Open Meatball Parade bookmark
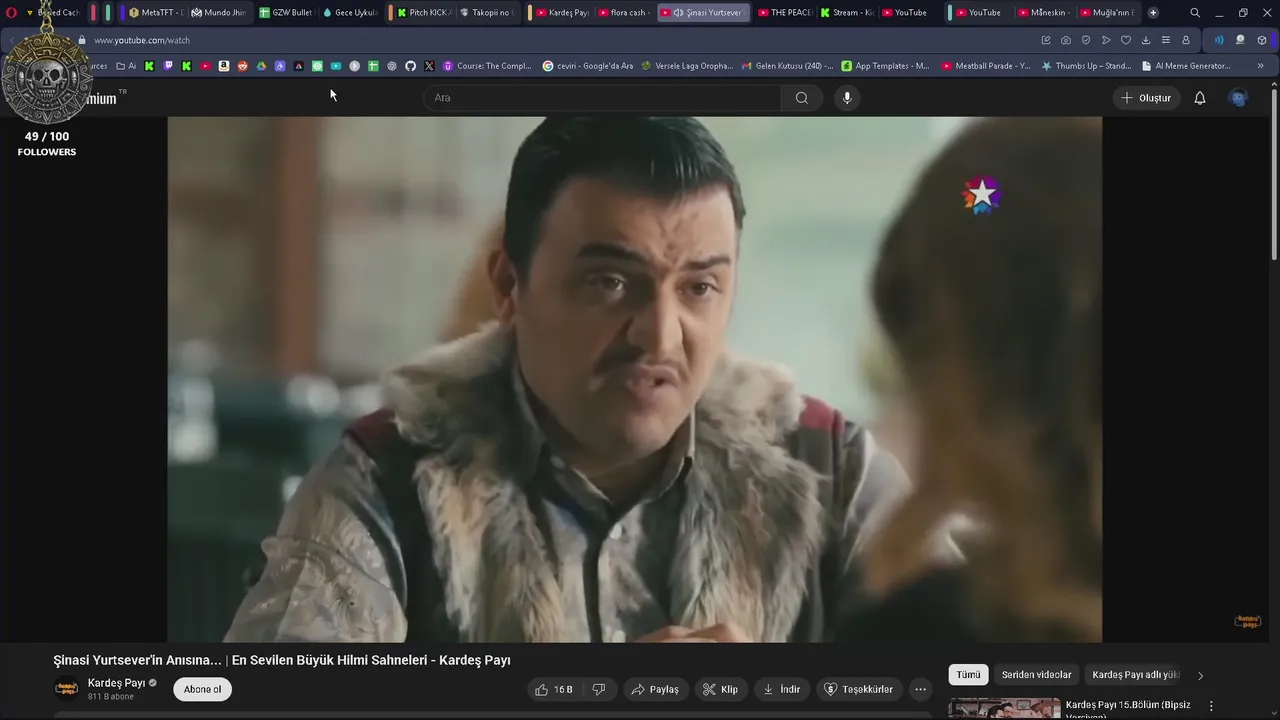This screenshot has height=720, width=1280. [986, 66]
